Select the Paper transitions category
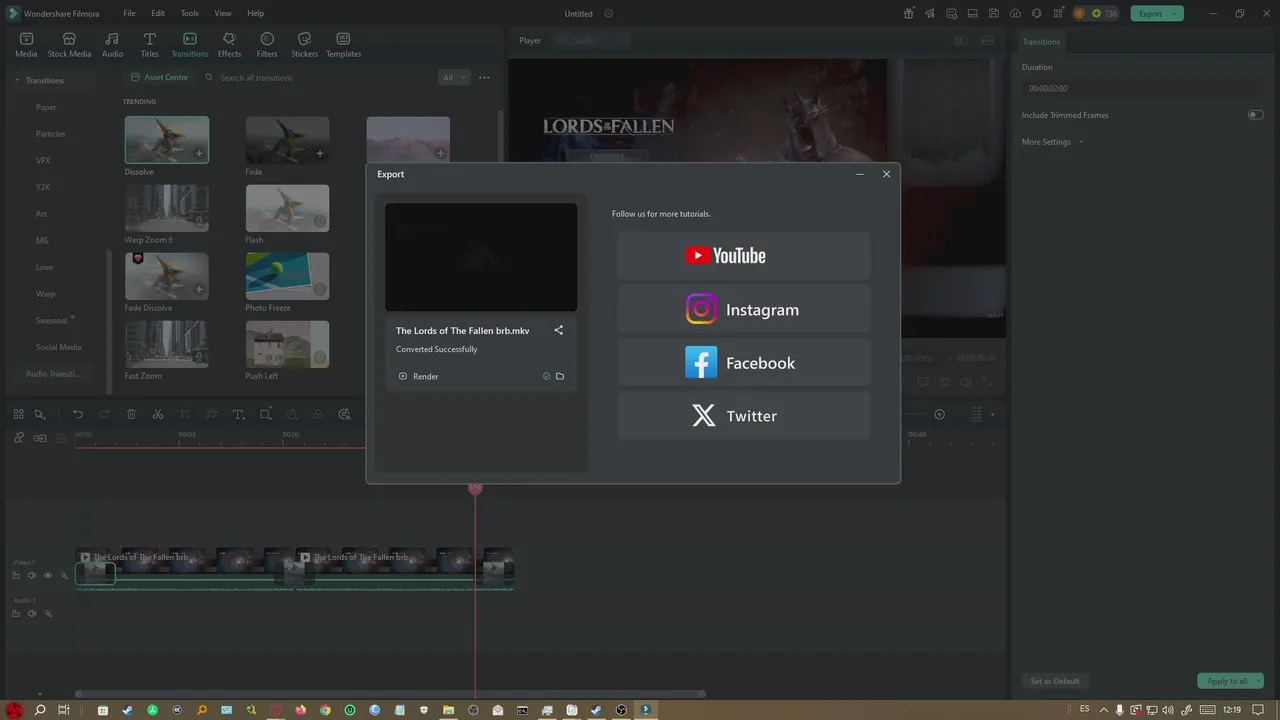Image resolution: width=1280 pixels, height=720 pixels. pos(46,107)
